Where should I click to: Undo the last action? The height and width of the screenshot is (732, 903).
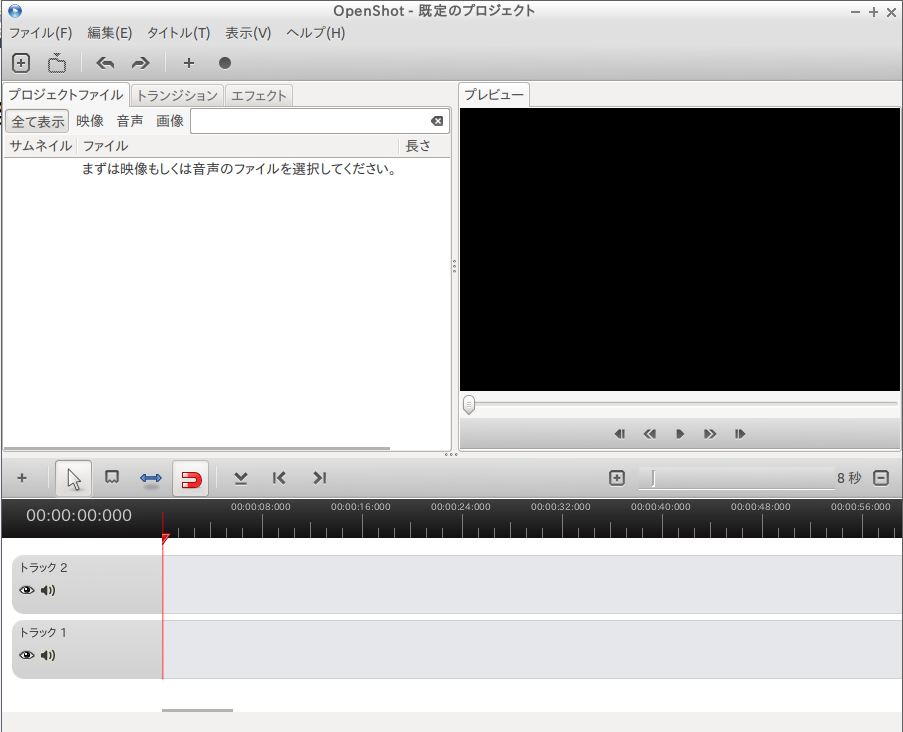[x=105, y=63]
